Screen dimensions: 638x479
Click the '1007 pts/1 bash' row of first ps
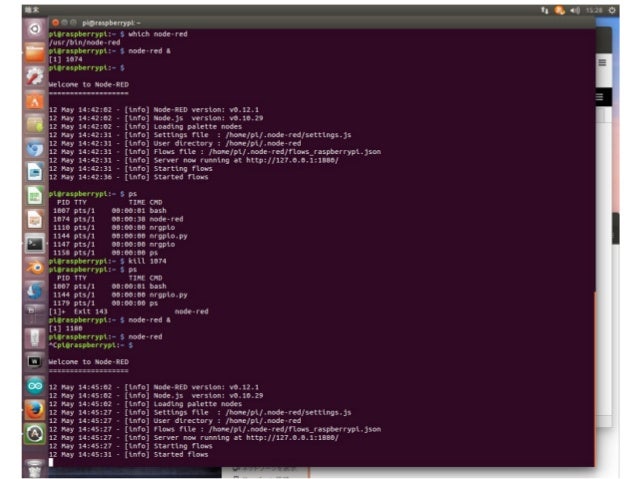pos(109,211)
